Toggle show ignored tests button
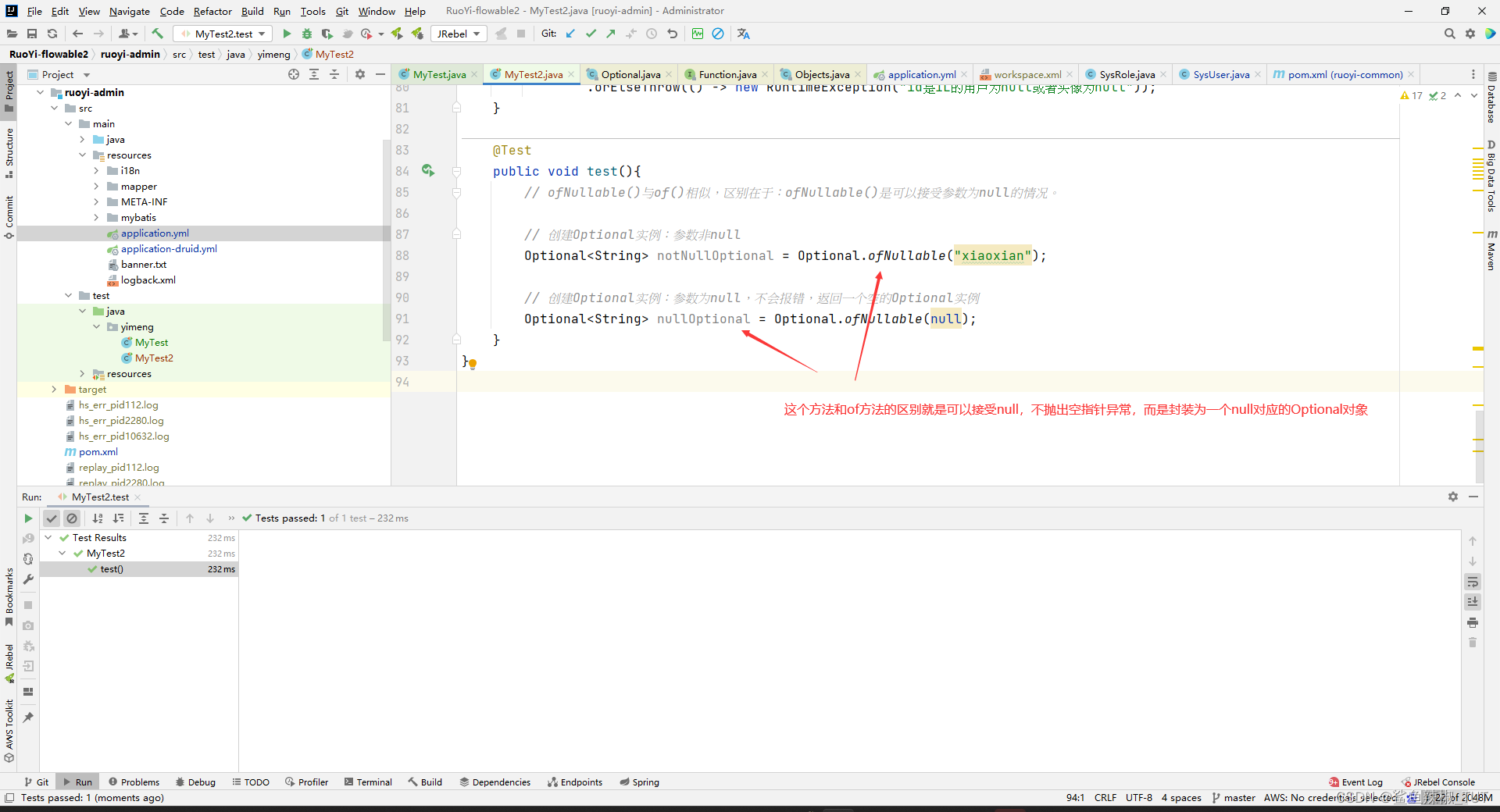 coord(72,518)
